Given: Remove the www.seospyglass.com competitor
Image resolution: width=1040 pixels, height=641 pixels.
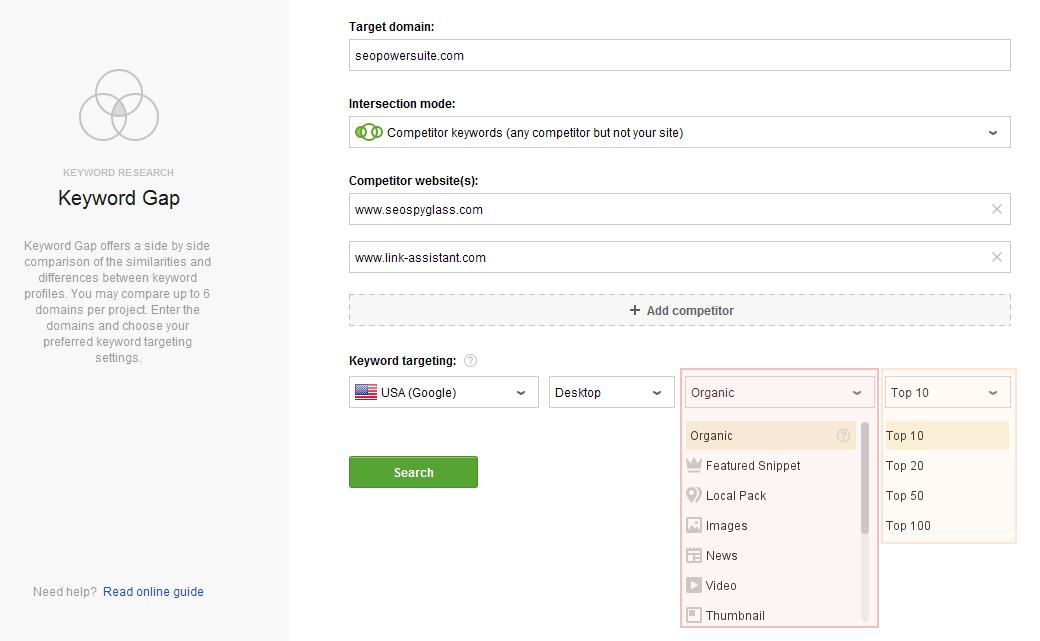Looking at the screenshot, I should coord(996,209).
